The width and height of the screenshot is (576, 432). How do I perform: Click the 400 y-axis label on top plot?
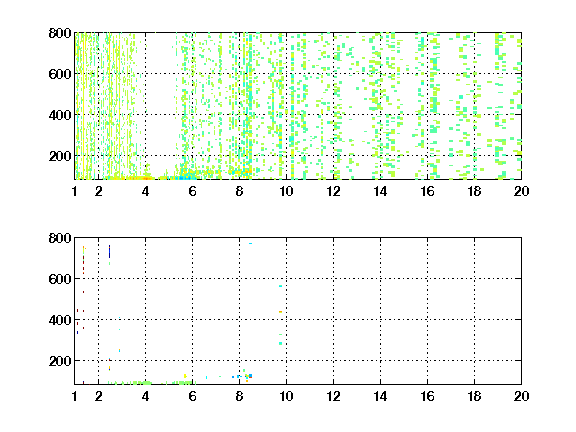click(60, 115)
